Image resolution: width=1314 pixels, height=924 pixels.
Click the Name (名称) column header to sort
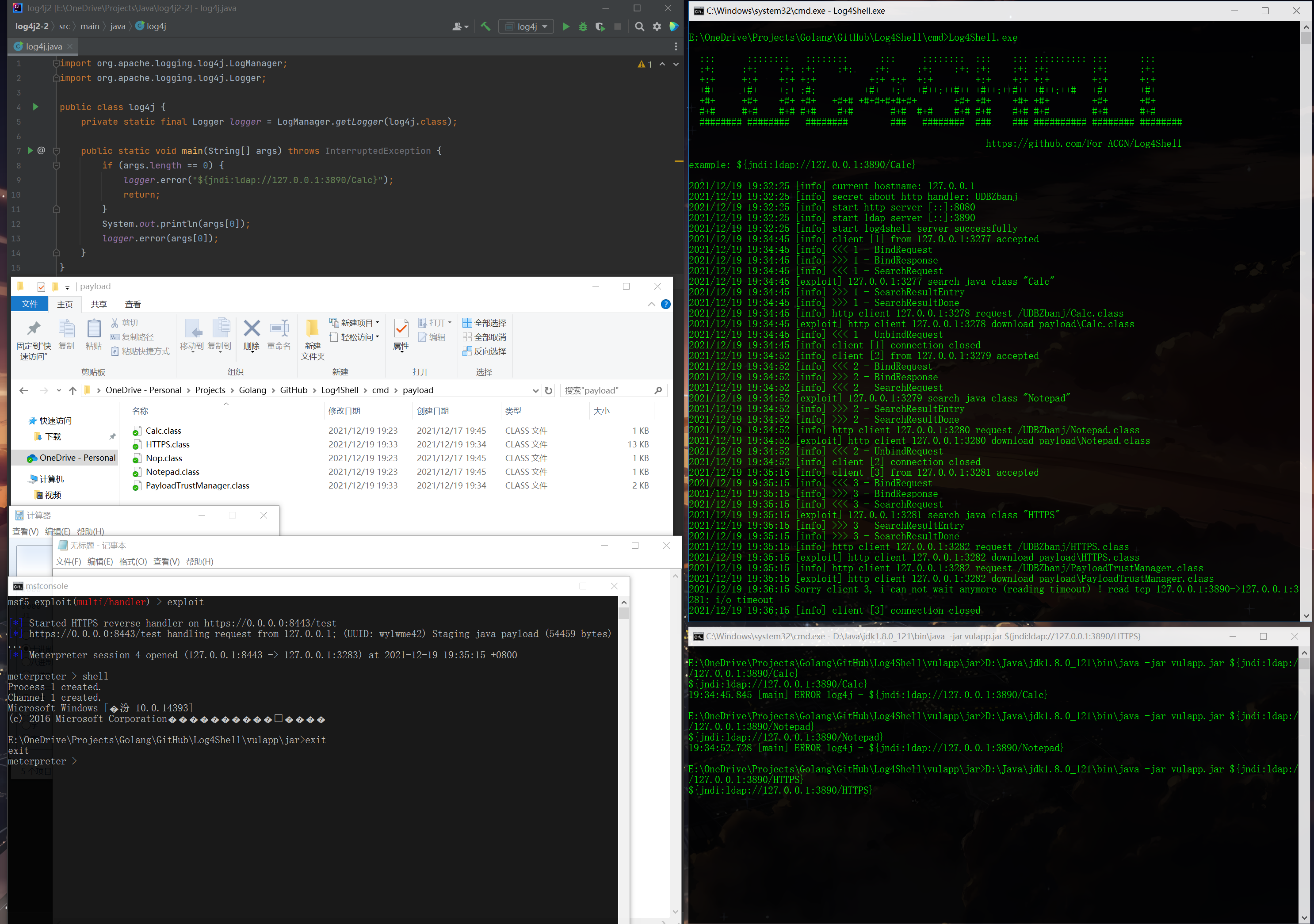[140, 411]
